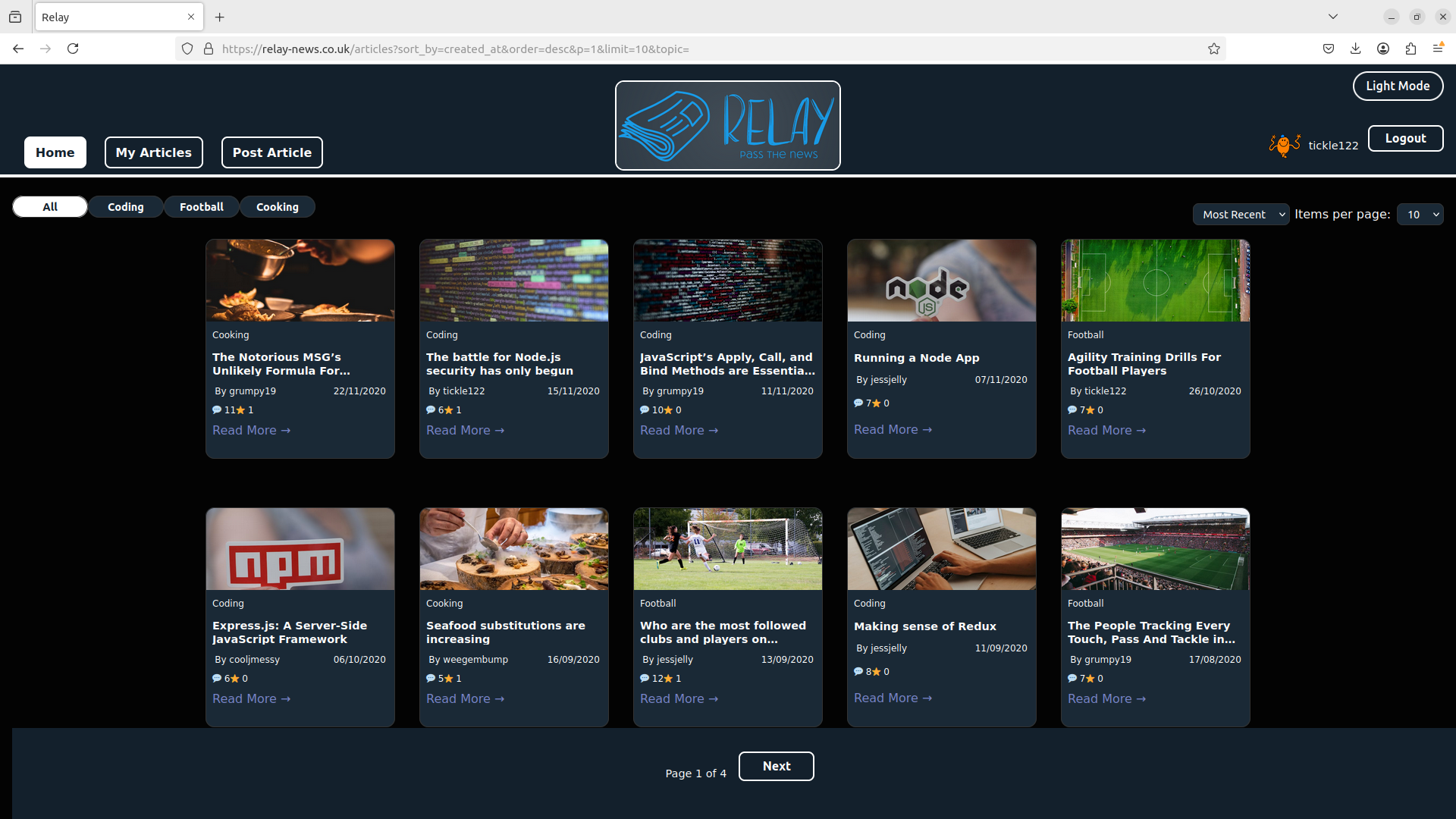The height and width of the screenshot is (819, 1456).
Task: Read More on Making sense of Redux
Action: click(x=893, y=698)
